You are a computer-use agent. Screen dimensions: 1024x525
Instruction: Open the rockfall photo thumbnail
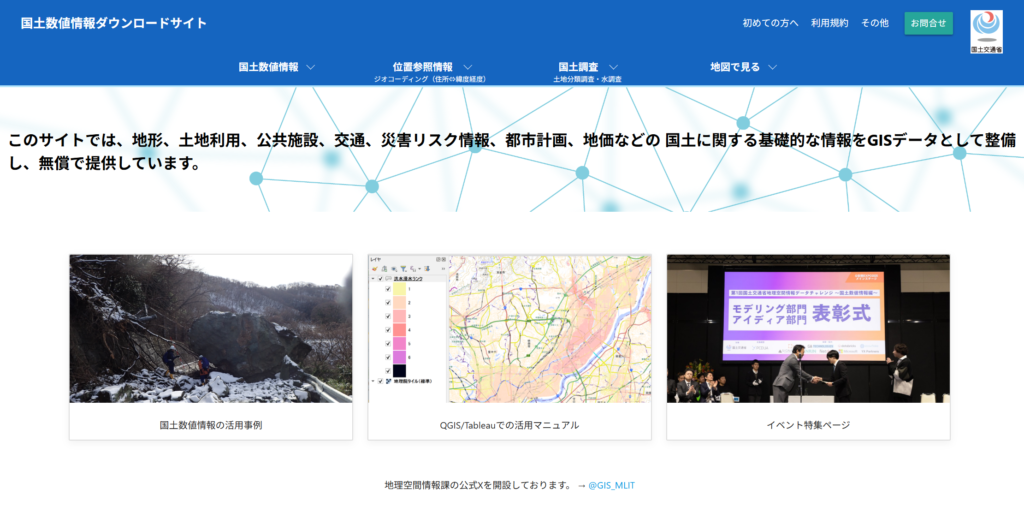coord(211,328)
